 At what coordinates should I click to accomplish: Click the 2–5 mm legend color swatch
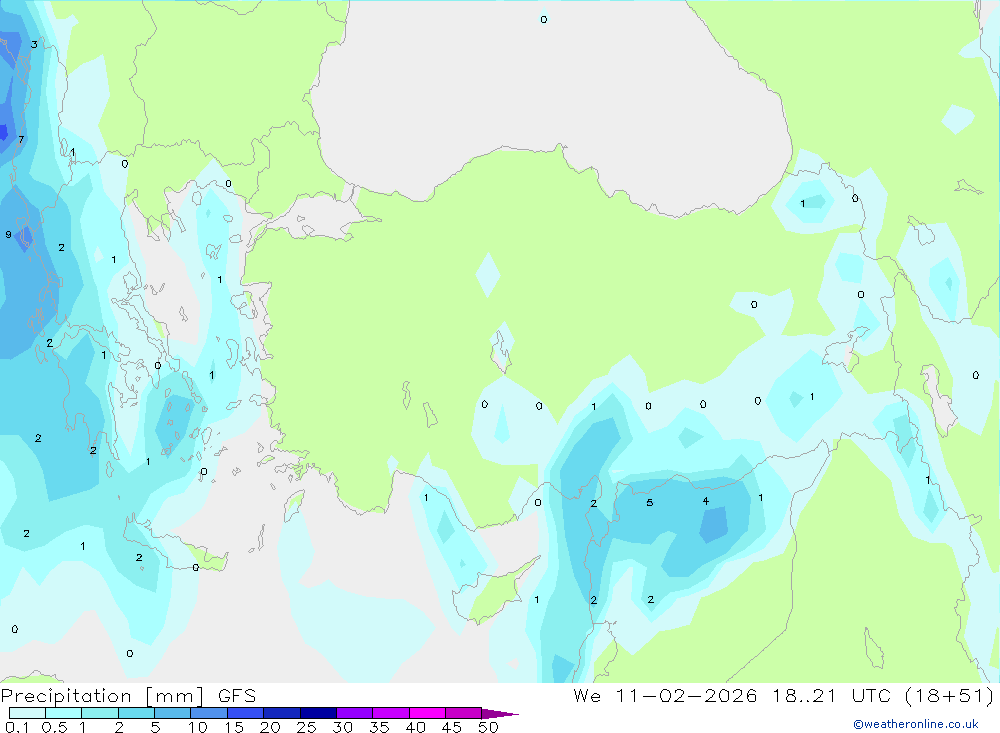[x=136, y=713]
